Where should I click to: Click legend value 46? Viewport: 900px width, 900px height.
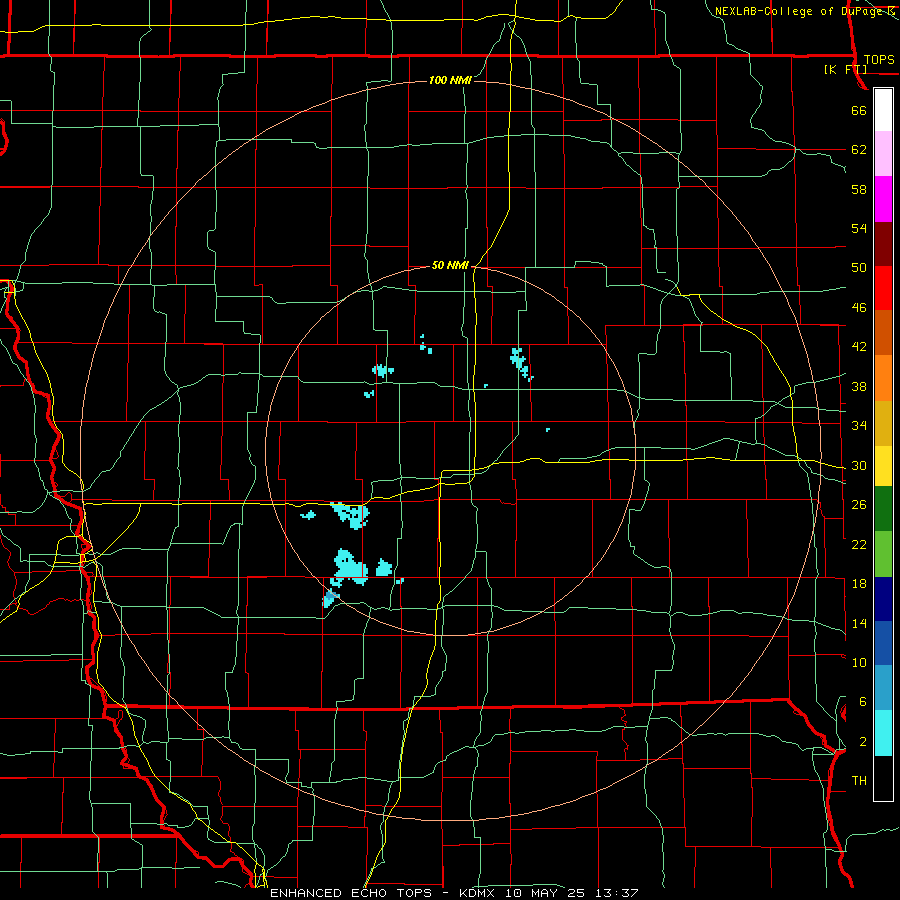(859, 308)
